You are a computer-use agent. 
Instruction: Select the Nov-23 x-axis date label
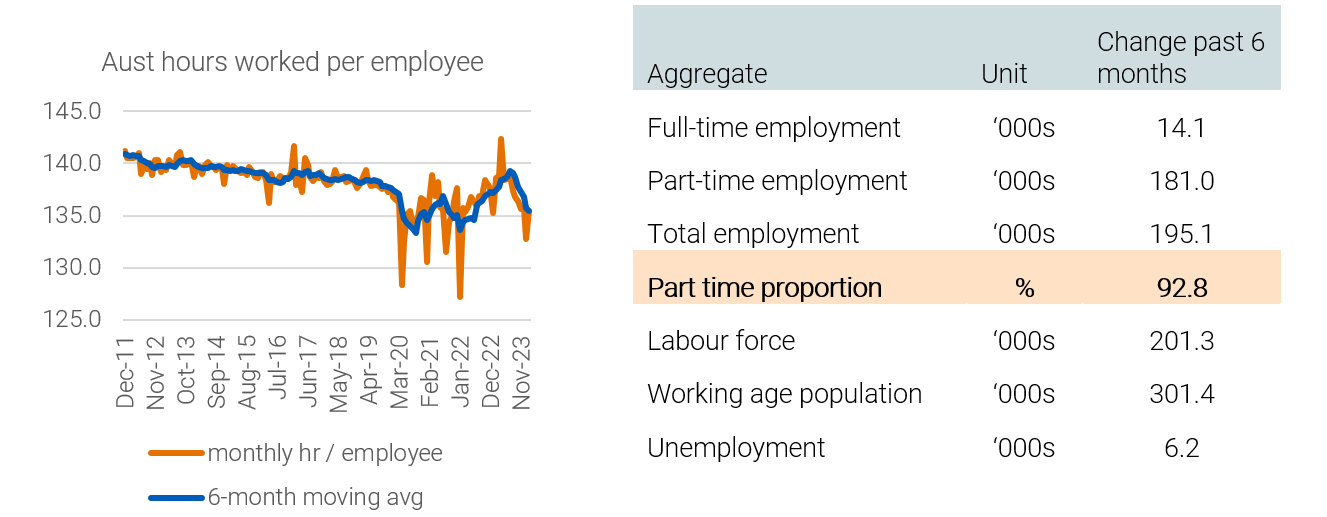point(521,372)
